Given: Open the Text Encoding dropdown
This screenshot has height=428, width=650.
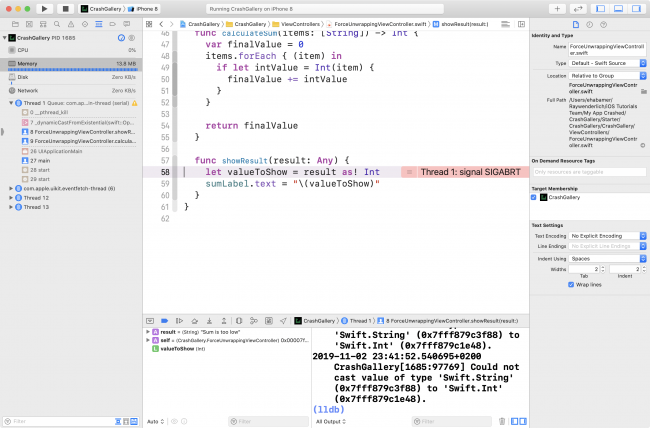Looking at the screenshot, I should pos(605,238).
